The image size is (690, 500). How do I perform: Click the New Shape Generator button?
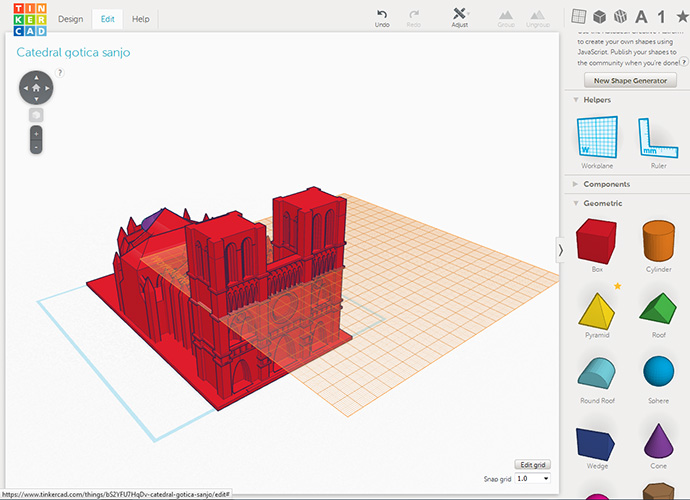click(630, 81)
